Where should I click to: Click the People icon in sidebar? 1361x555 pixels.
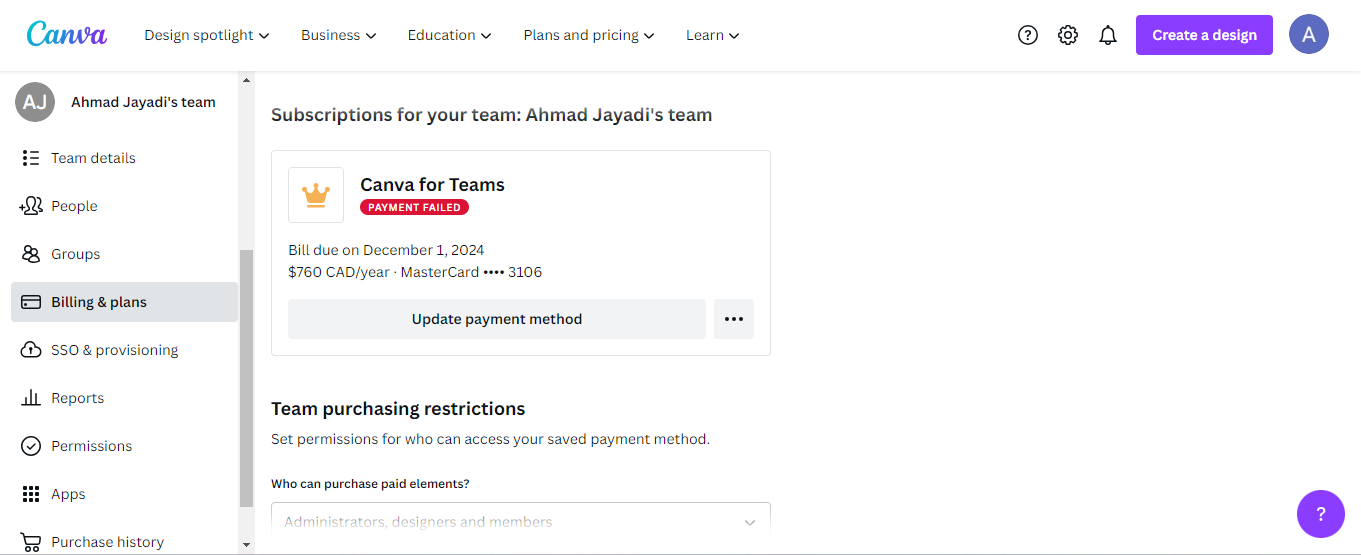(x=31, y=206)
